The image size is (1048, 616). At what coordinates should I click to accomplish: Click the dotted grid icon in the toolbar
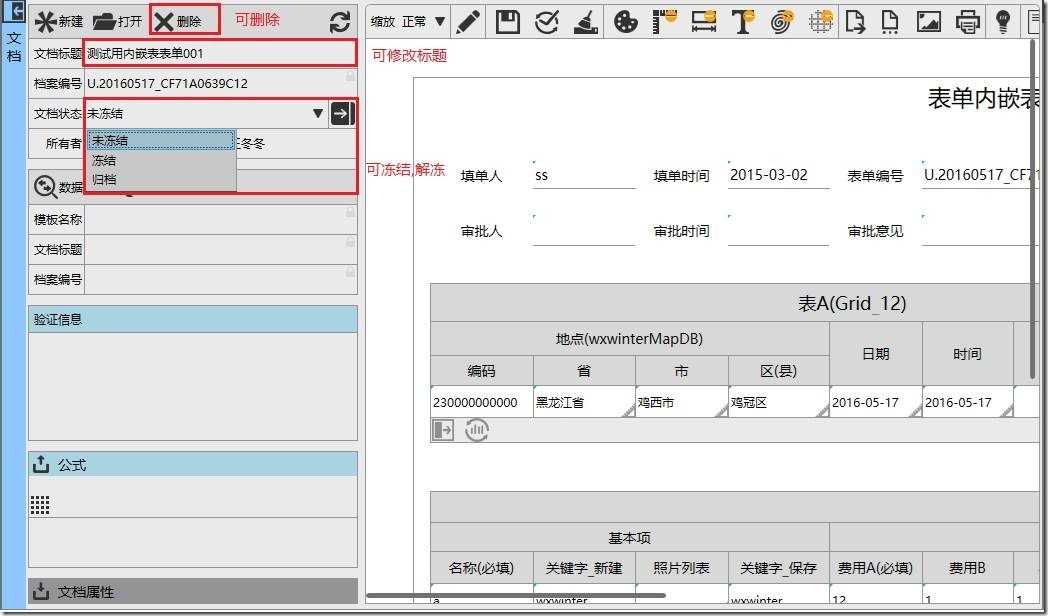pyautogui.click(x=821, y=21)
